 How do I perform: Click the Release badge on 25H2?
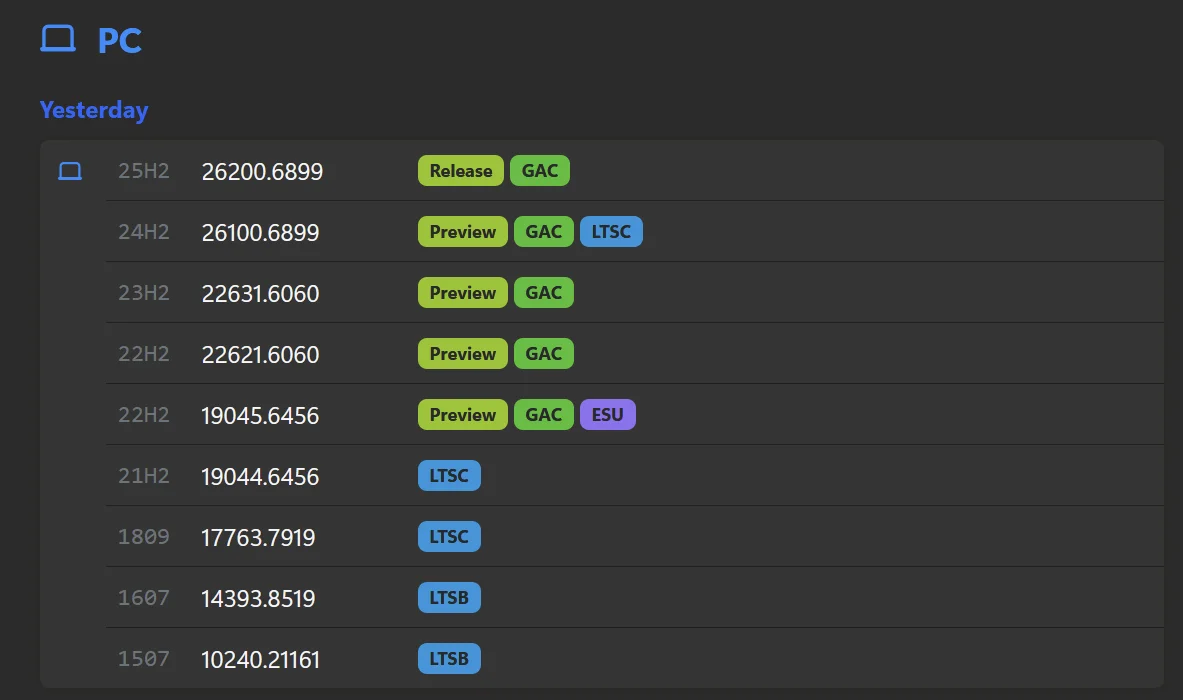click(461, 171)
